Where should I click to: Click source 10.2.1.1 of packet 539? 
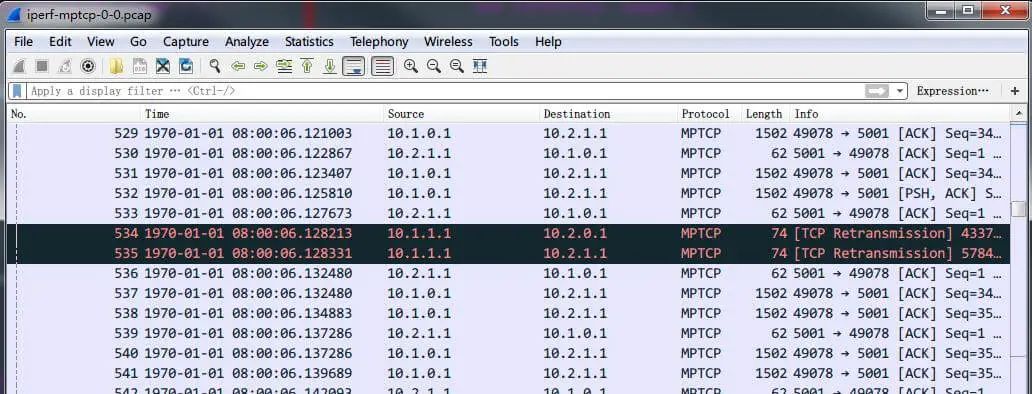point(419,333)
